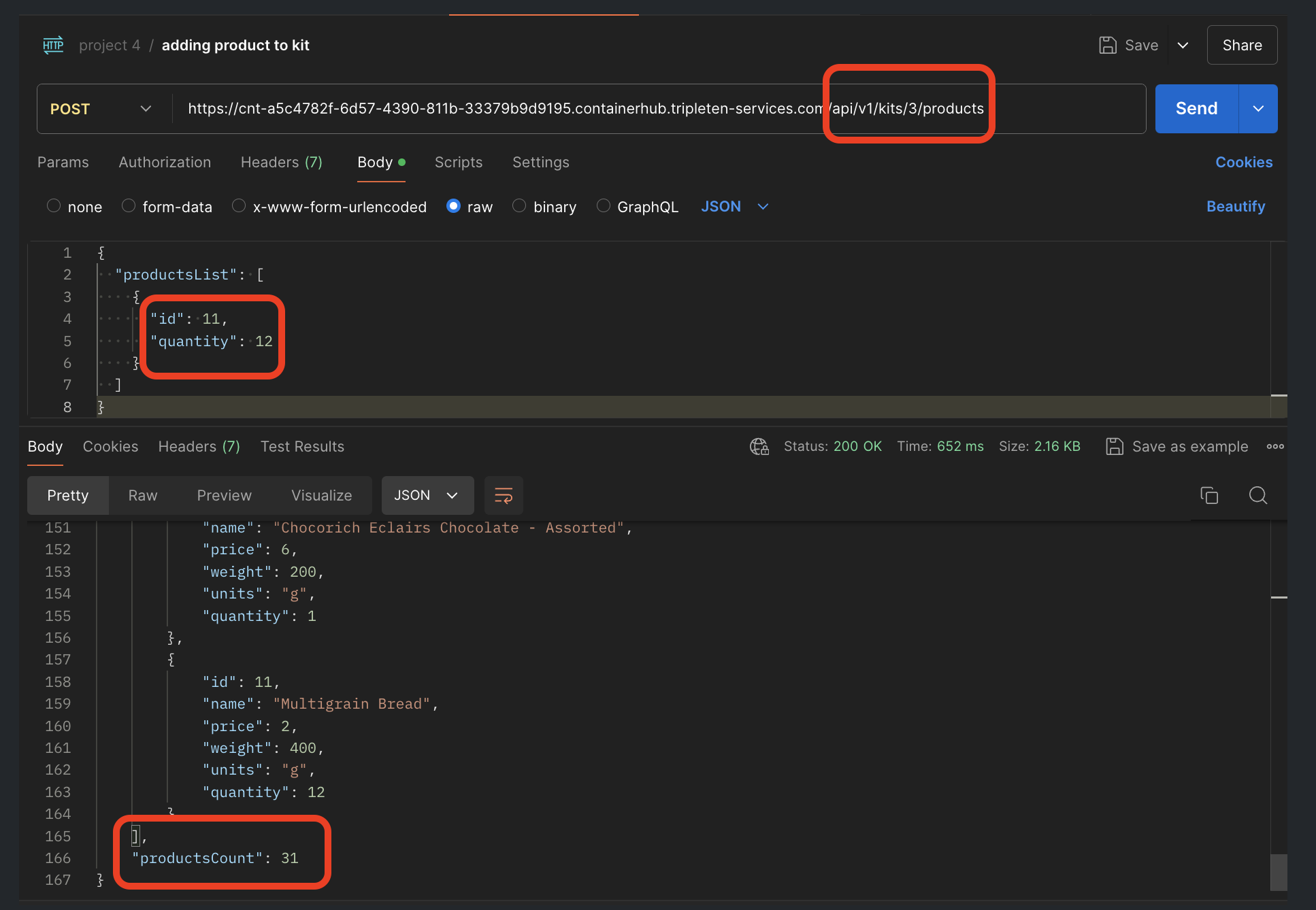
Task: Click the project 4 breadcrumb
Action: 110,45
